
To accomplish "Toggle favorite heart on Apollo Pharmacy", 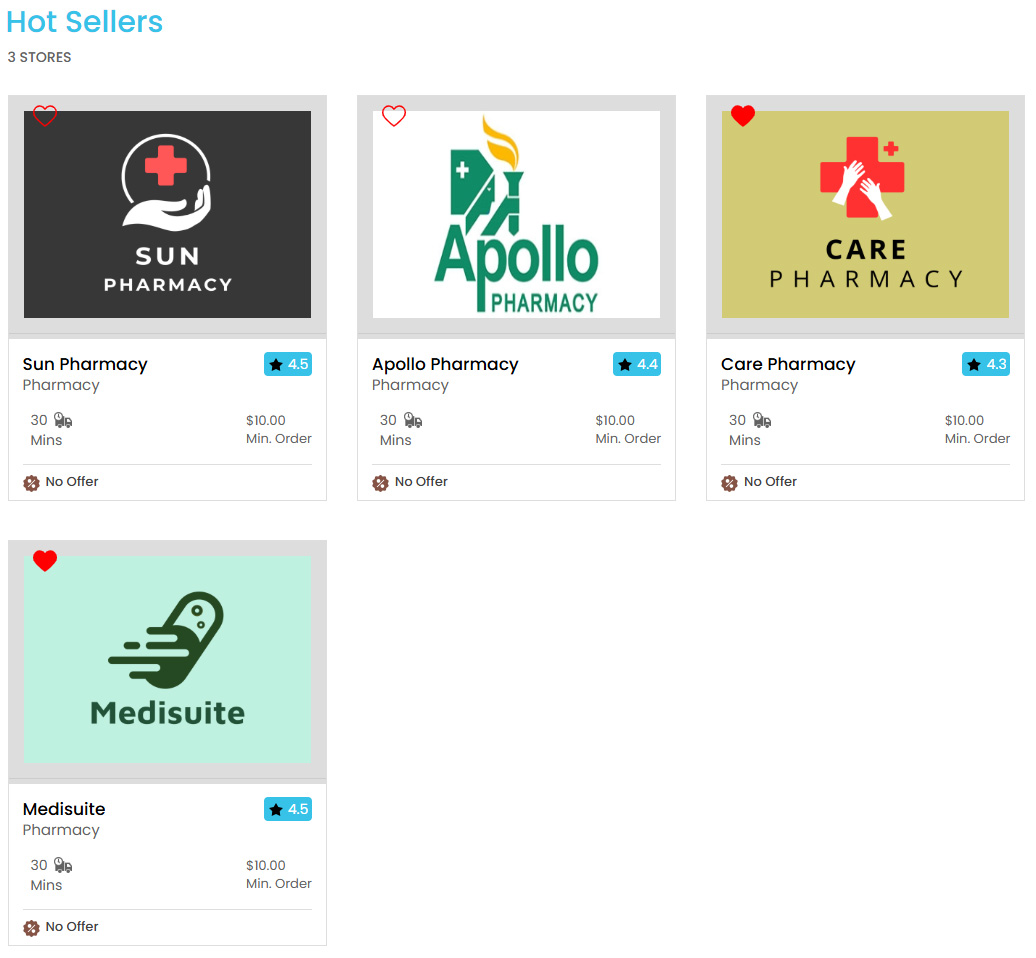I will pos(394,116).
